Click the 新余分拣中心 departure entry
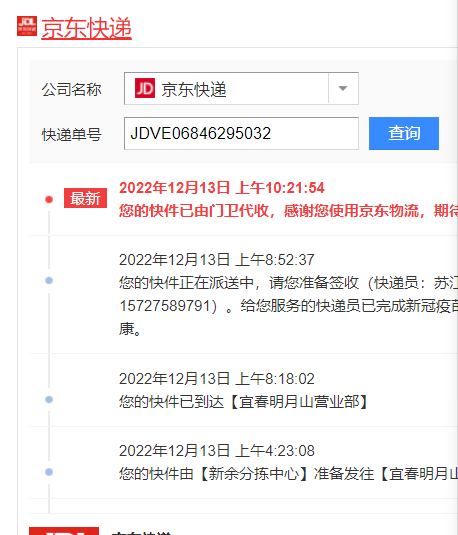The width and height of the screenshot is (458, 535). (288, 474)
